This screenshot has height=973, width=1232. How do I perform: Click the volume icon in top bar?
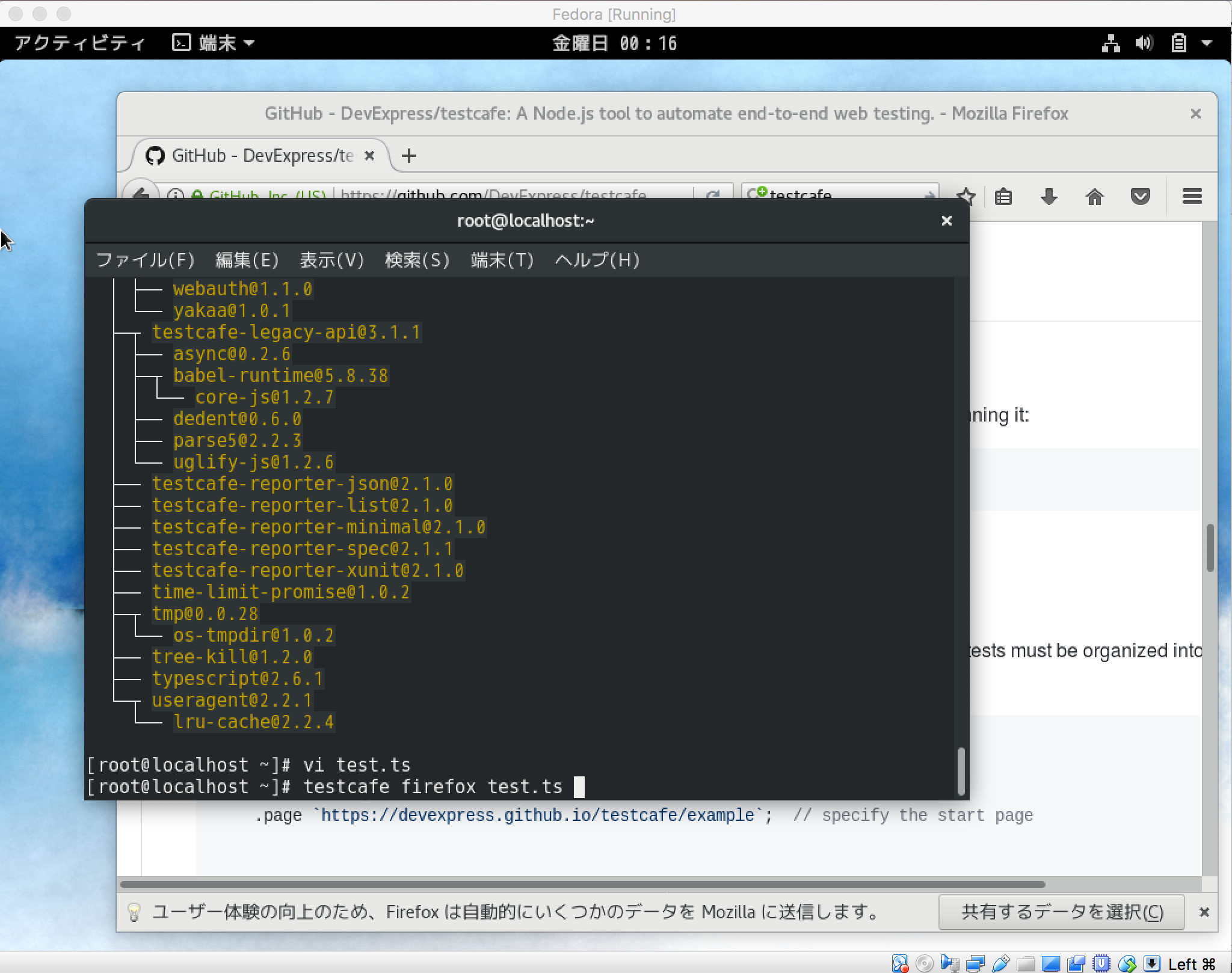click(1144, 43)
